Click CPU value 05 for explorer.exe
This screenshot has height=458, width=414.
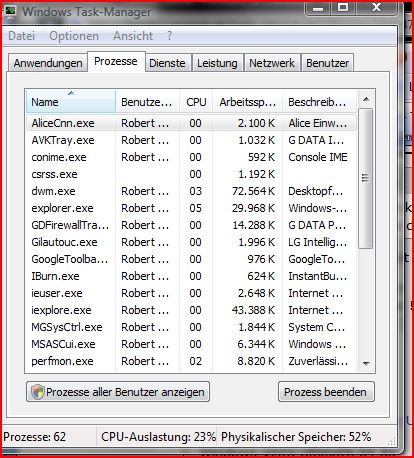196,208
